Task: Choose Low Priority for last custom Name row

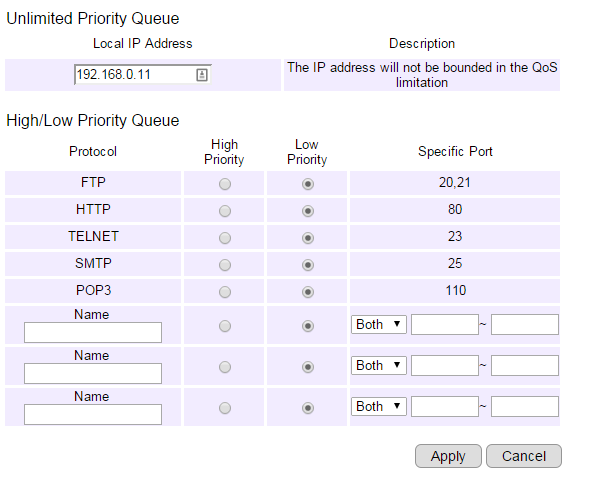Action: (x=307, y=408)
